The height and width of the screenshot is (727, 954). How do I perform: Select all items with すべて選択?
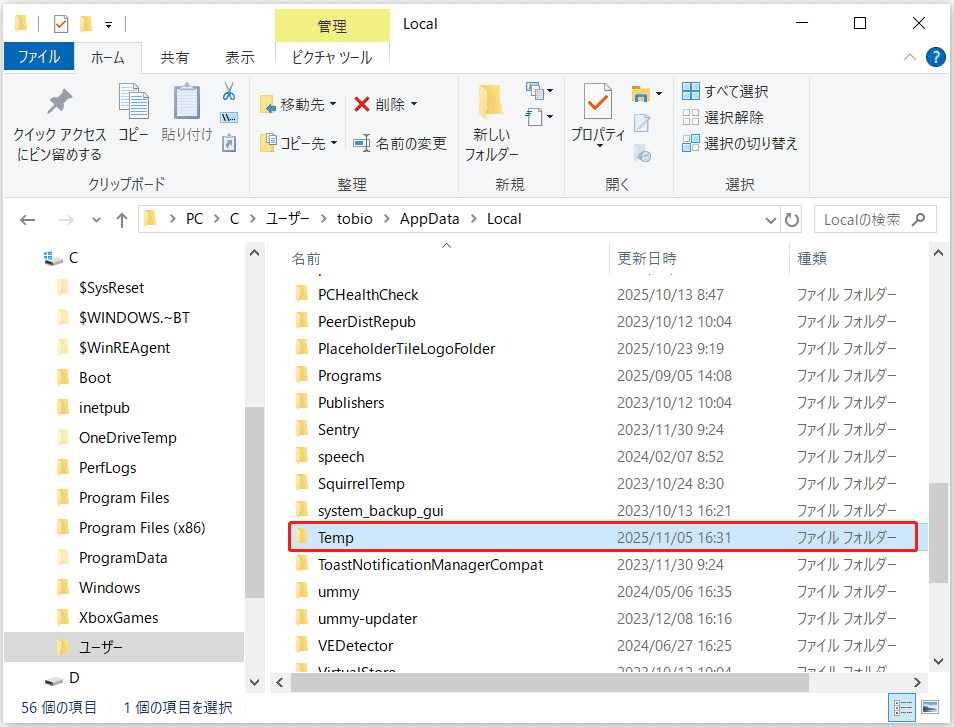pos(723,90)
